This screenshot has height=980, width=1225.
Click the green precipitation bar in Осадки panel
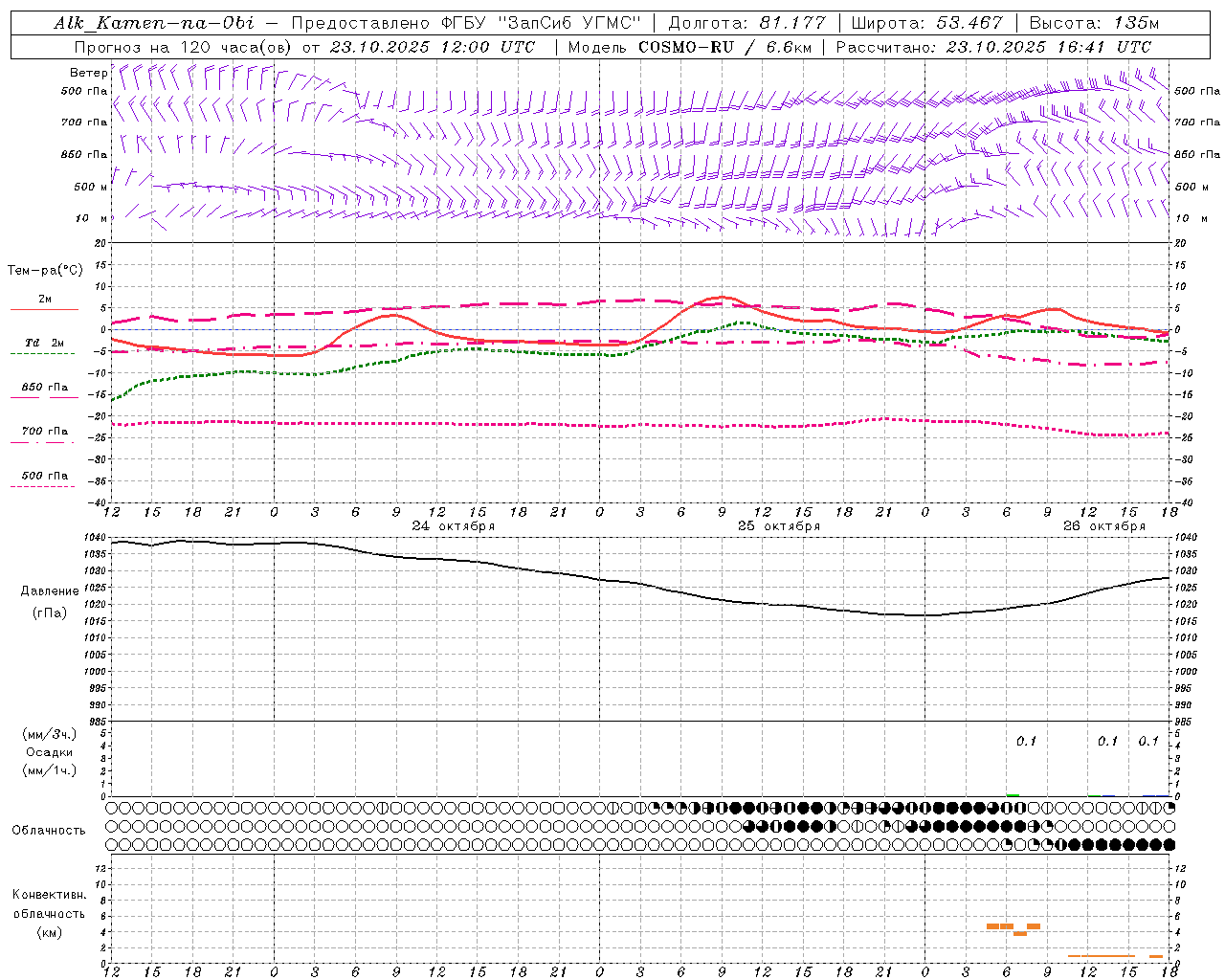1013,794
